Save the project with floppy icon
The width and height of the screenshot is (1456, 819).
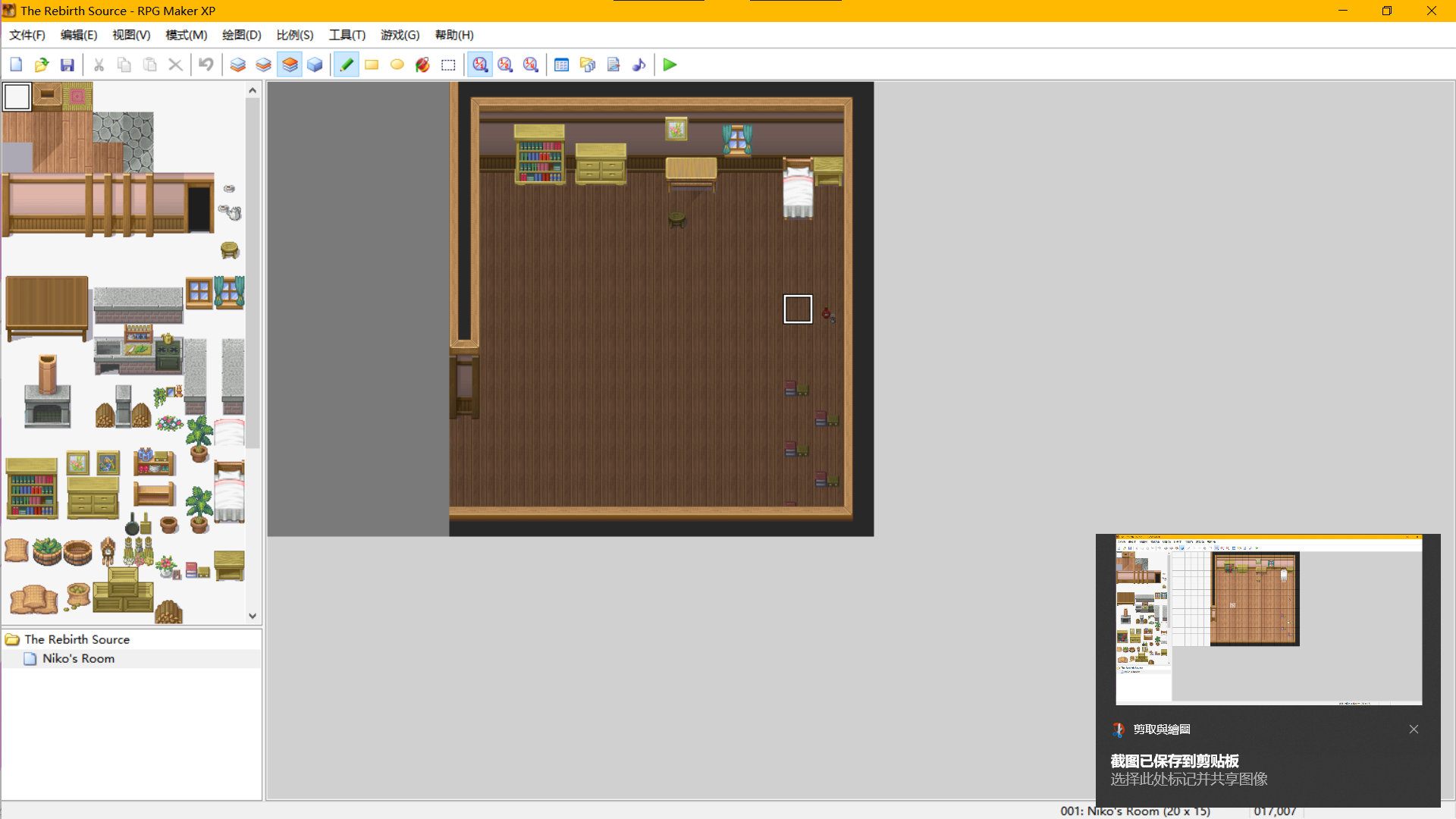pyautogui.click(x=67, y=64)
